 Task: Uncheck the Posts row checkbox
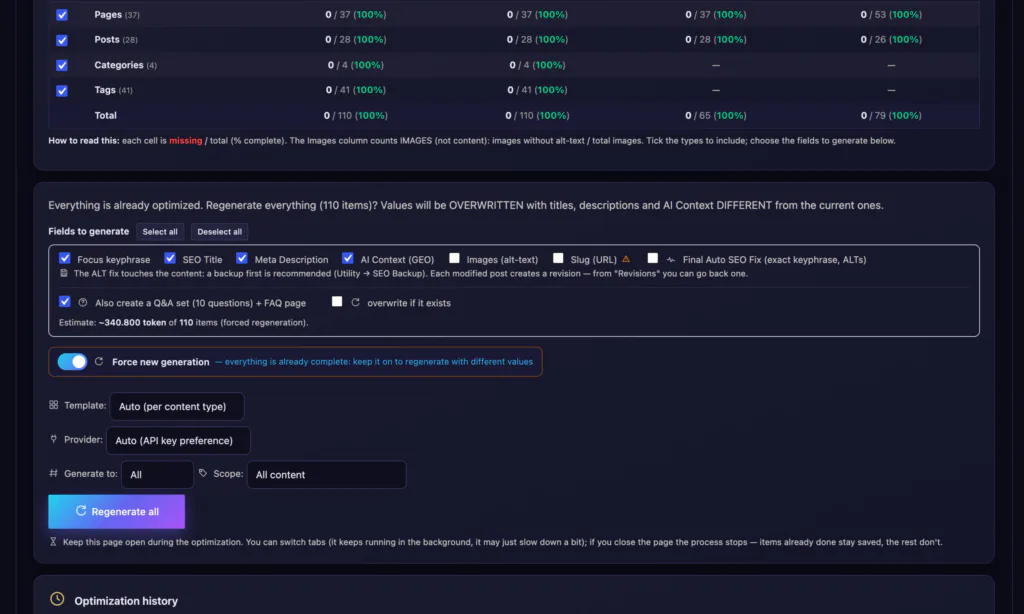click(62, 40)
